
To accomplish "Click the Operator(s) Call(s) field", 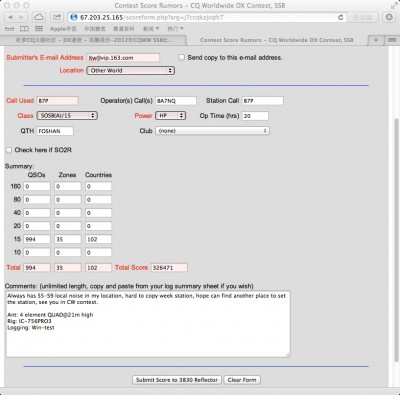I will click(176, 101).
